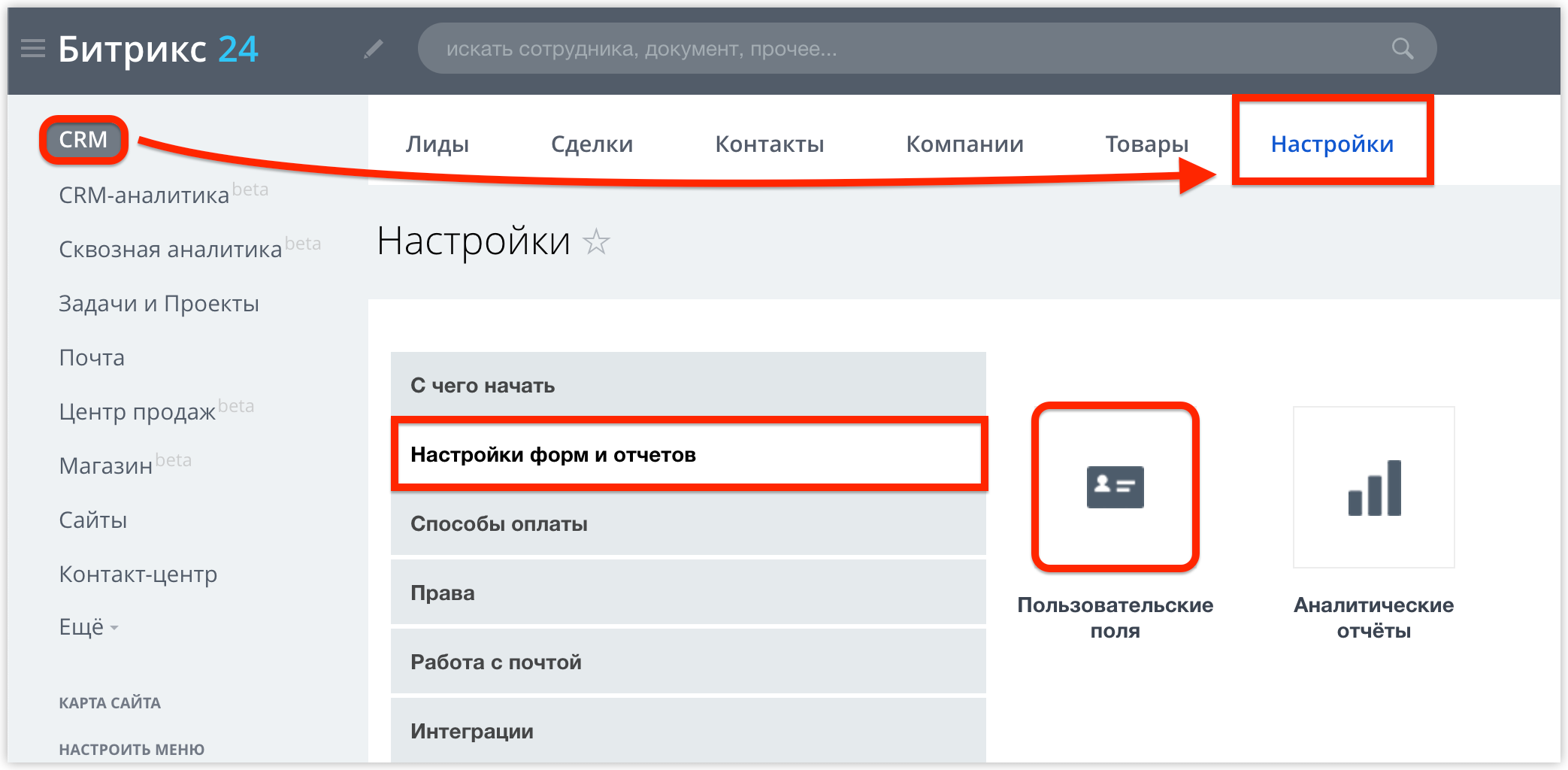Open Контакт-центр in the sidebar
Viewport: 1568px width, 770px height.
138,574
